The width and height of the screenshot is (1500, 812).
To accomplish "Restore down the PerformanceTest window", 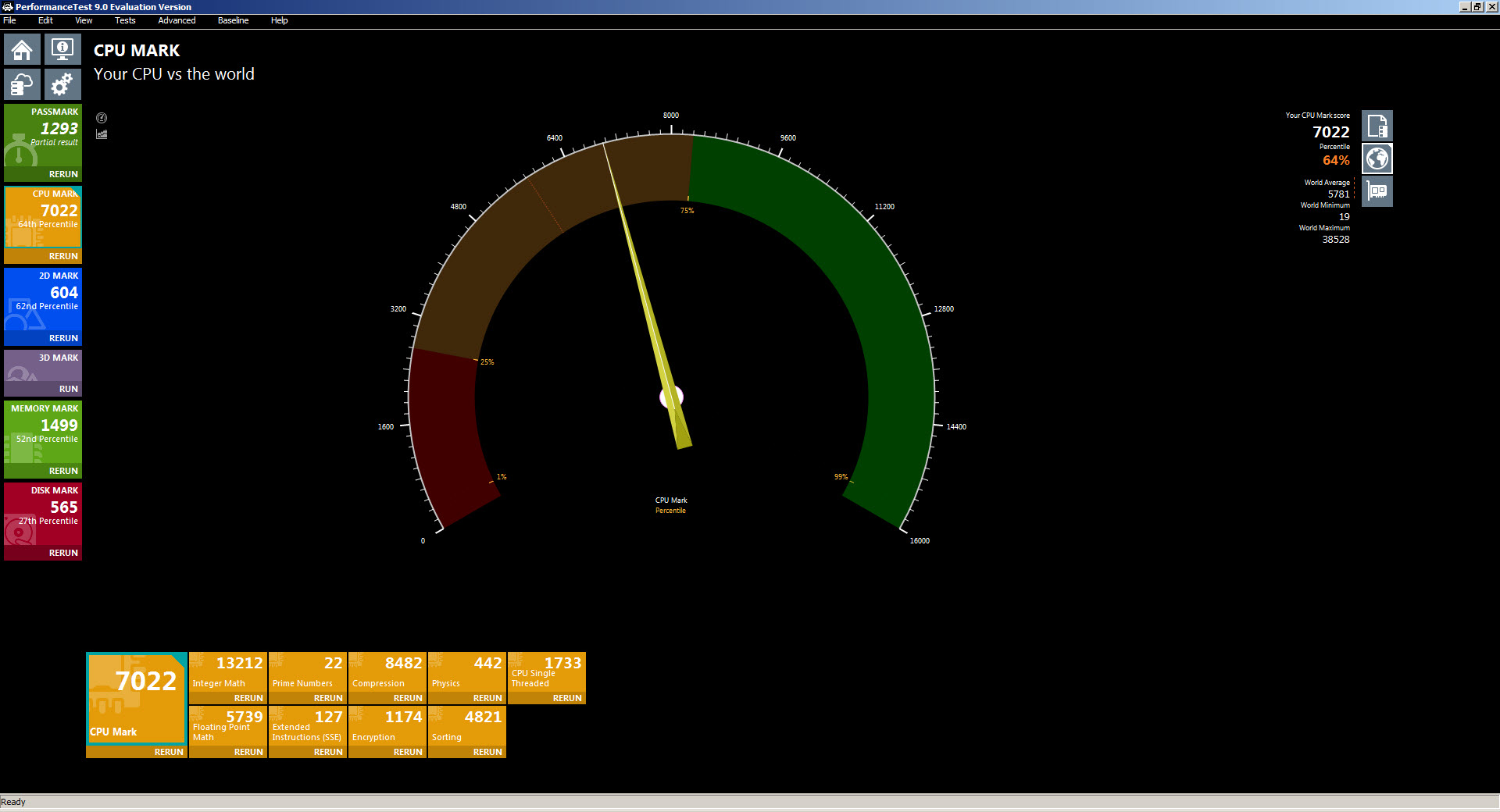I will [x=1477, y=7].
